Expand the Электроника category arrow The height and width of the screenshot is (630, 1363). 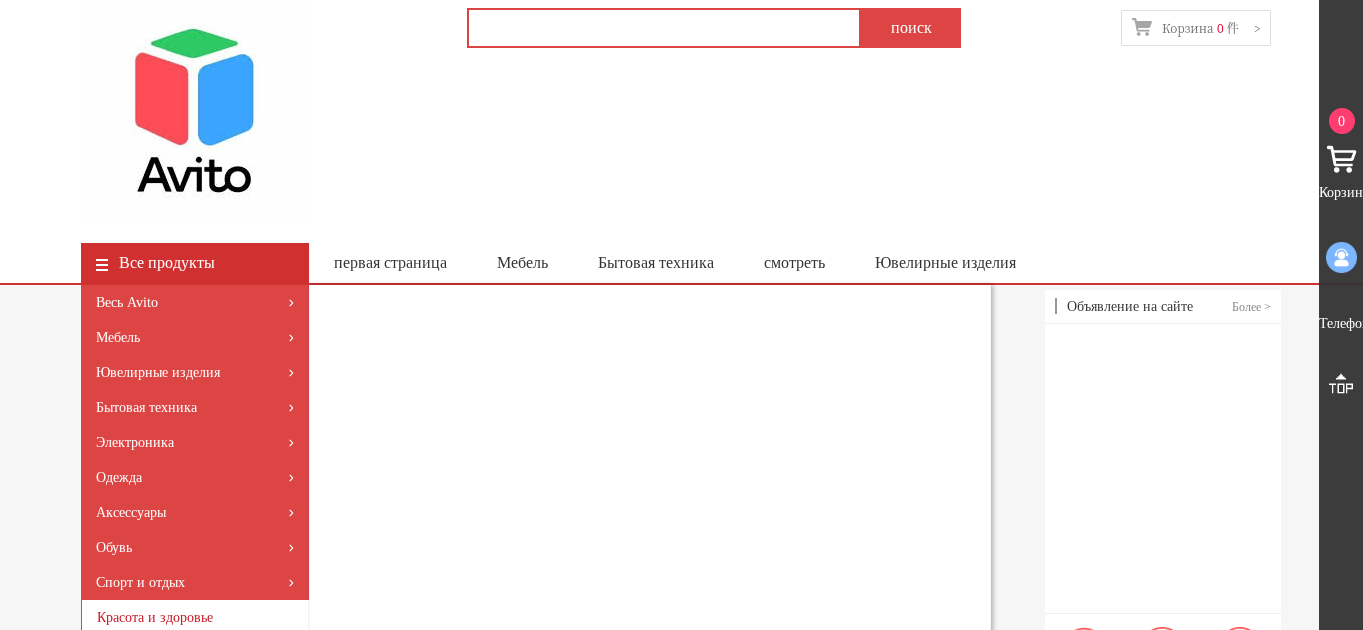coord(291,443)
